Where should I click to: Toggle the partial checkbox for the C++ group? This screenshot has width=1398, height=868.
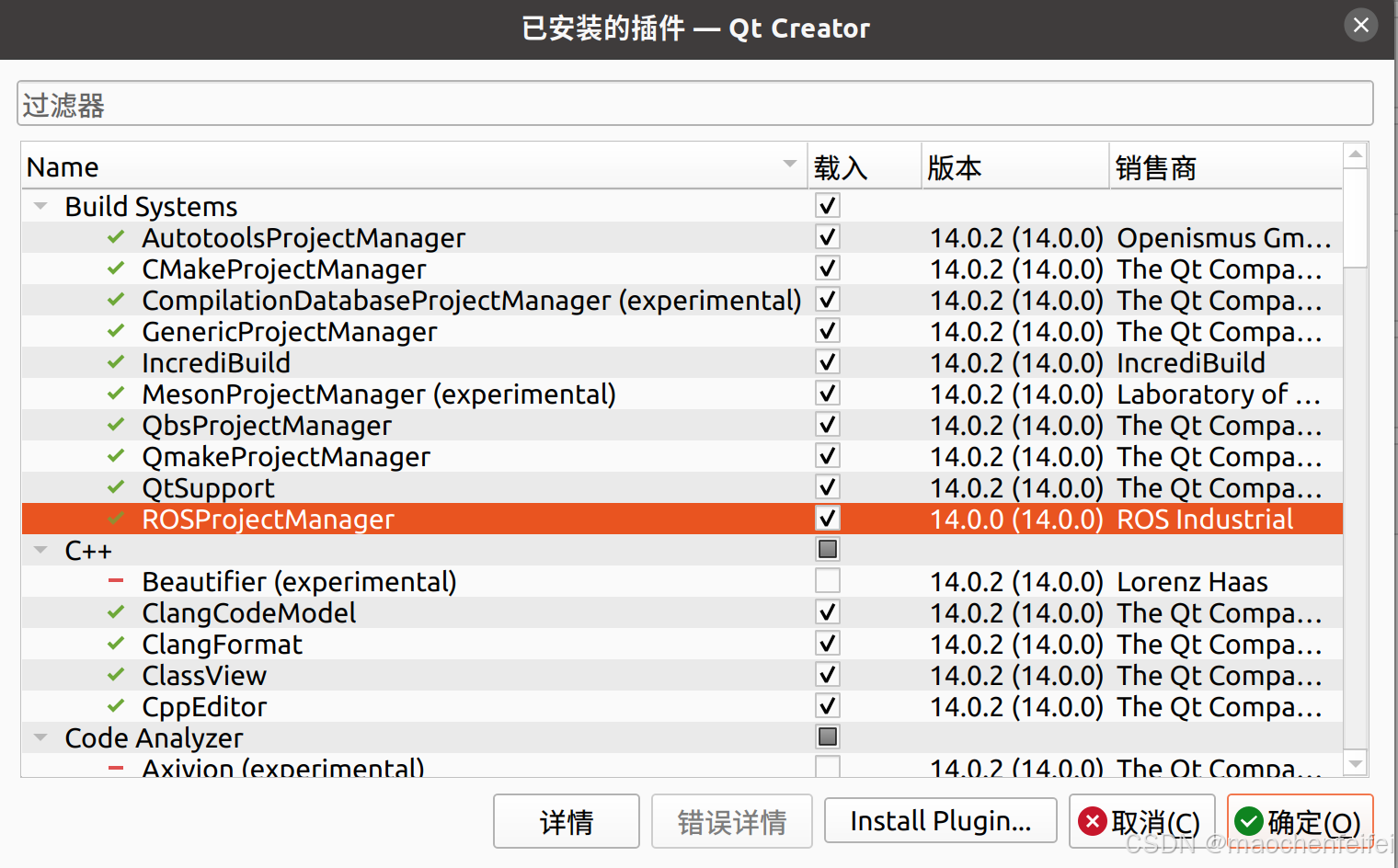(827, 549)
